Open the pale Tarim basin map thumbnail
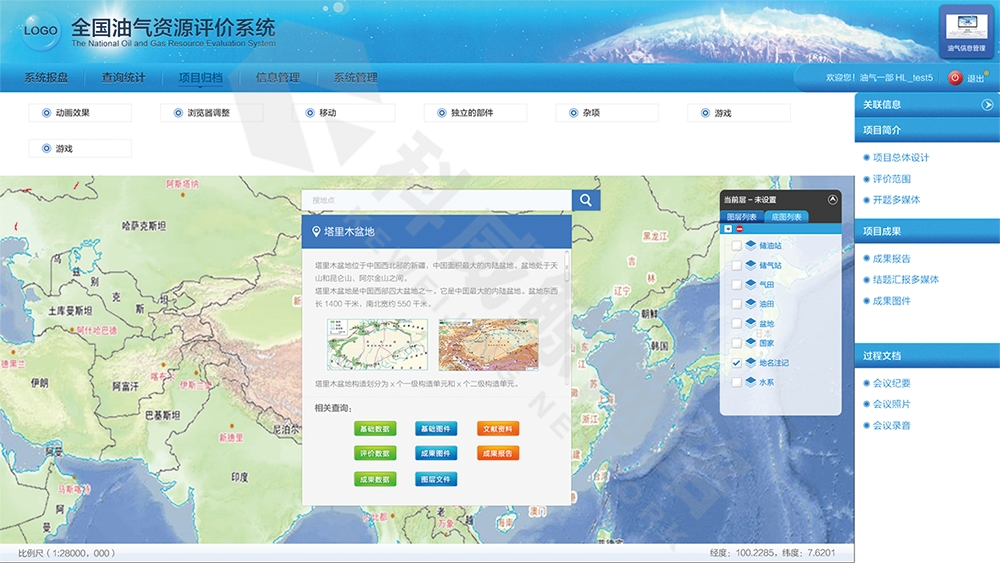Screen dimensions: 1000x563 point(378,345)
